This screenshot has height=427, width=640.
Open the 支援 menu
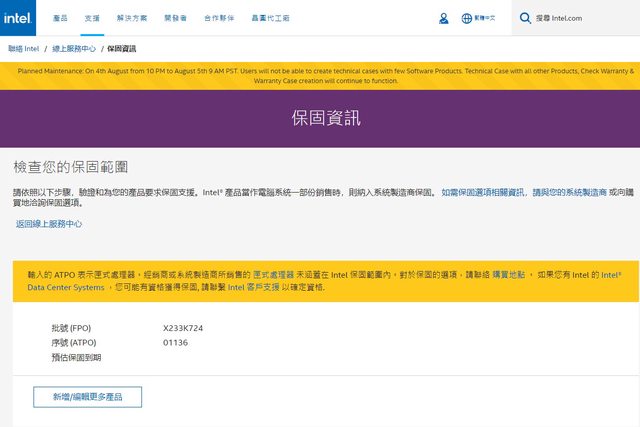click(x=92, y=18)
